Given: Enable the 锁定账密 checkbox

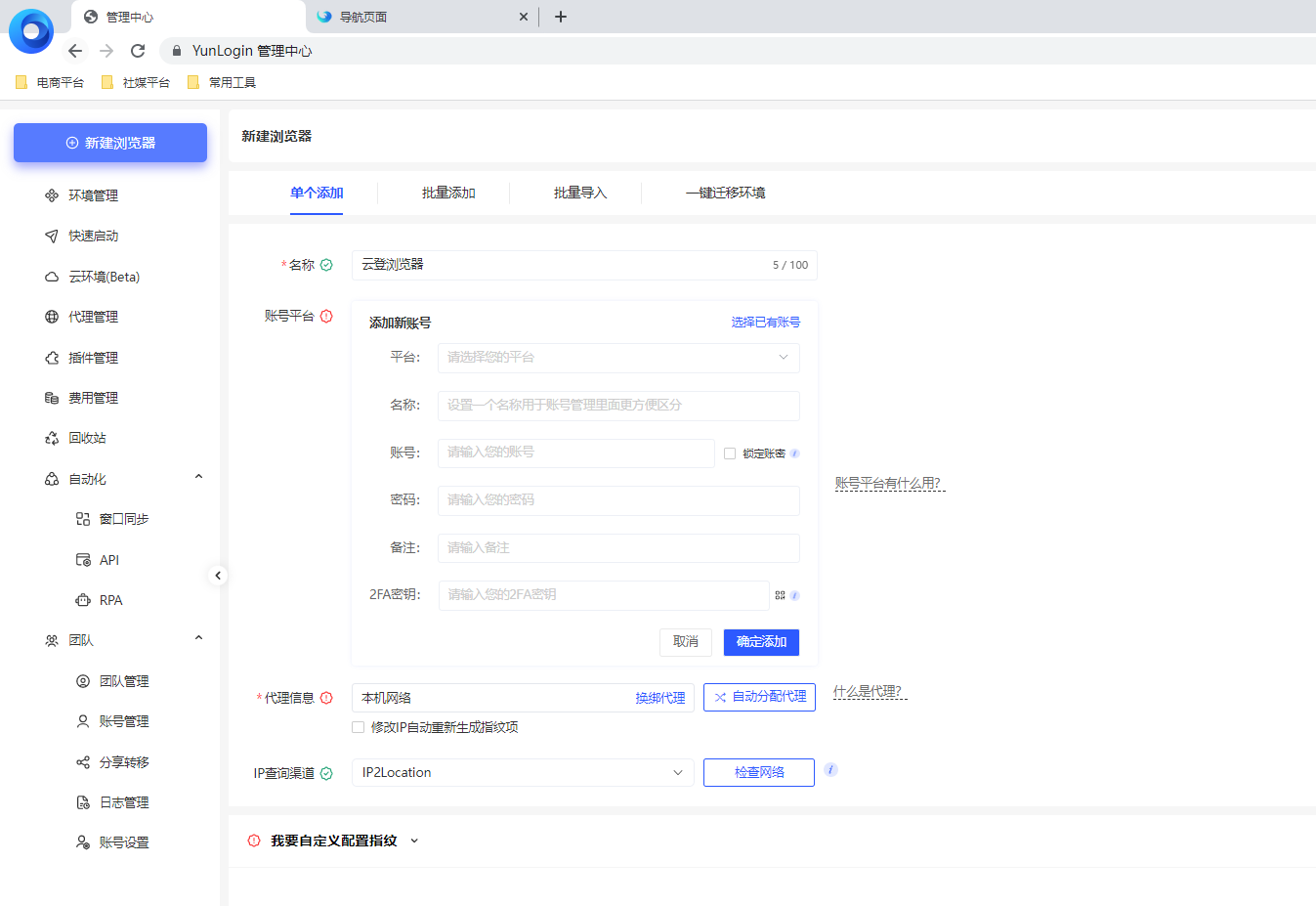Looking at the screenshot, I should (728, 453).
